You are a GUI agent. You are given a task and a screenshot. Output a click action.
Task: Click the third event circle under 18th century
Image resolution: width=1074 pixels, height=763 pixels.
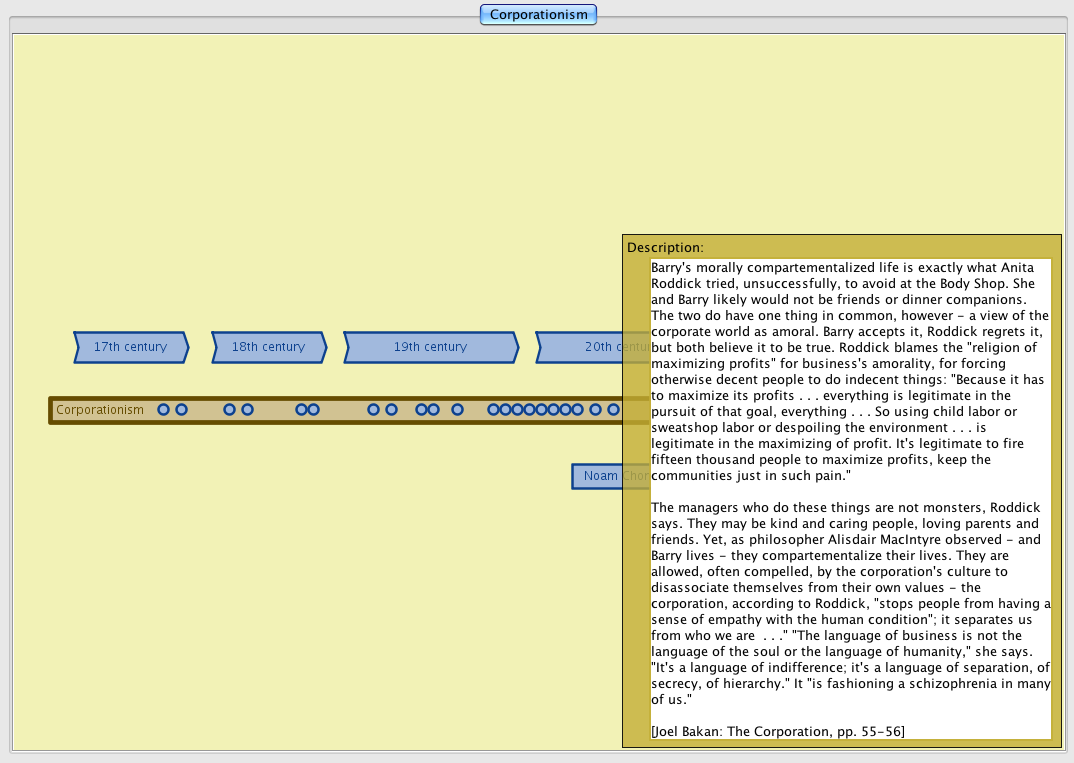(301, 410)
